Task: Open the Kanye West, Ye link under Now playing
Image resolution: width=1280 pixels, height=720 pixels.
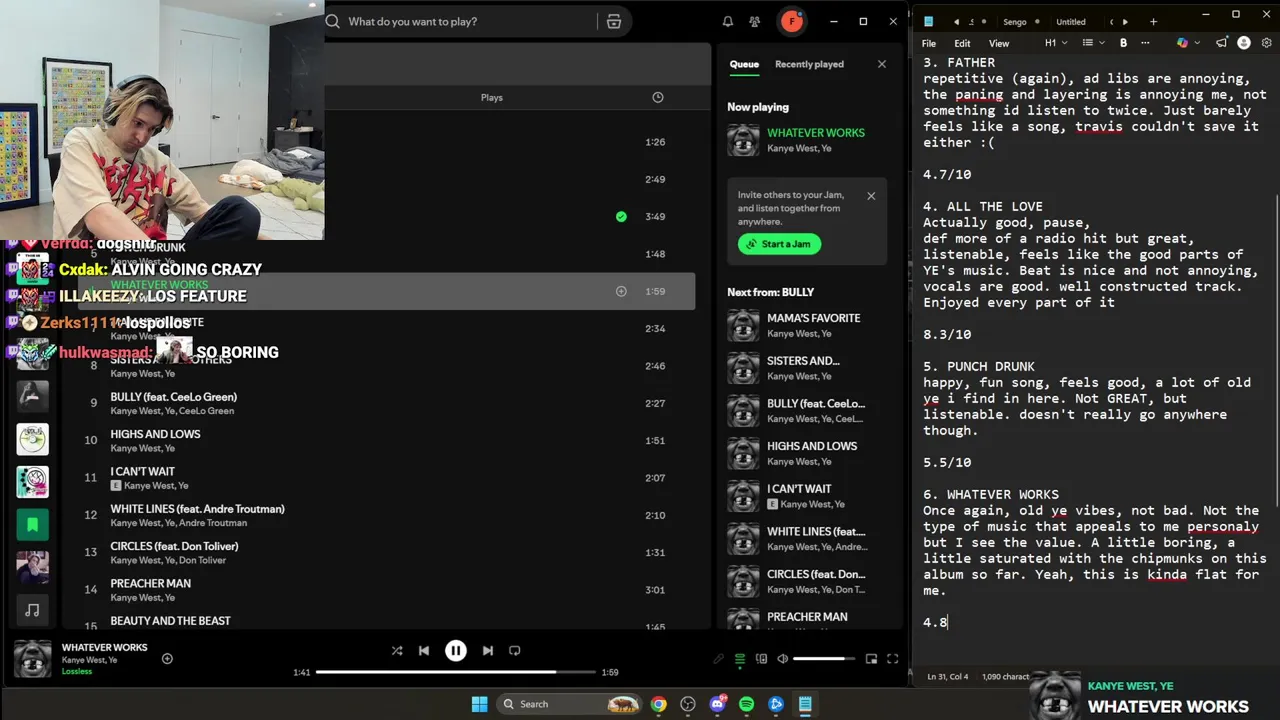Action: point(798,148)
